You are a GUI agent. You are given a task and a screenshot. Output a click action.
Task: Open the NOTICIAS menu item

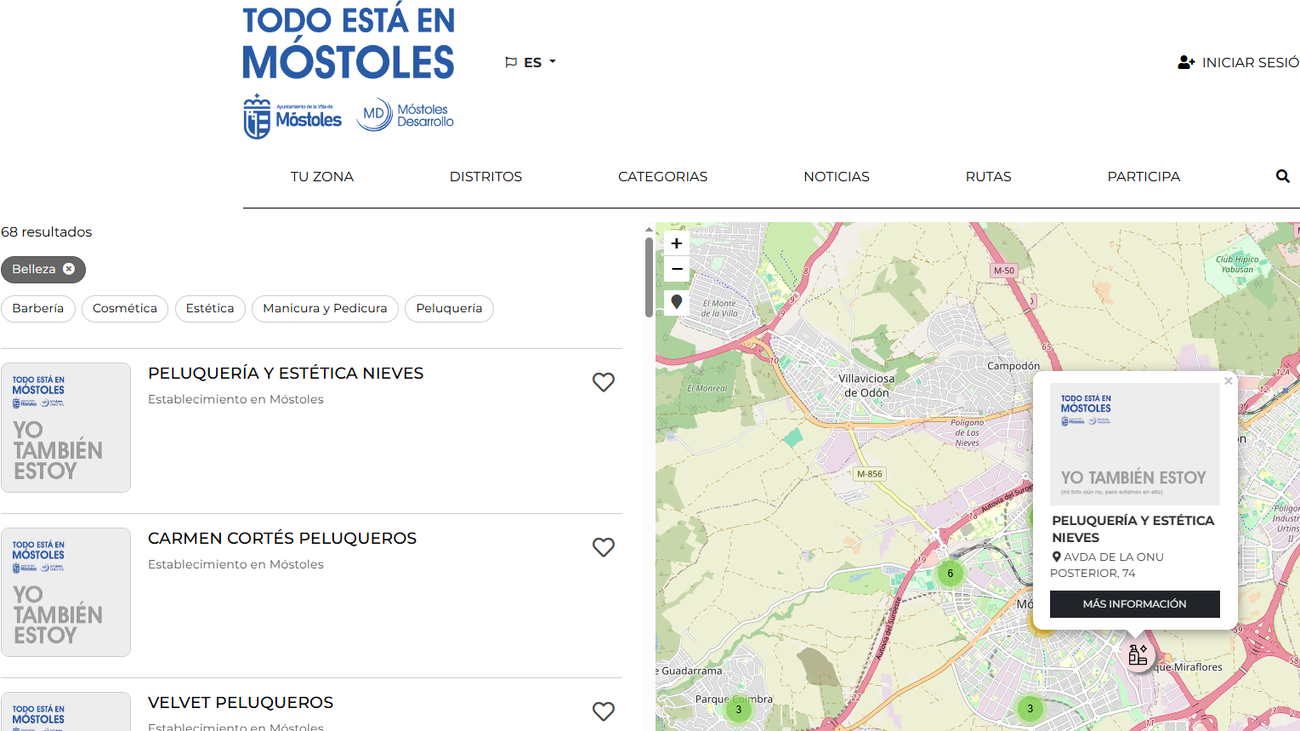point(836,176)
